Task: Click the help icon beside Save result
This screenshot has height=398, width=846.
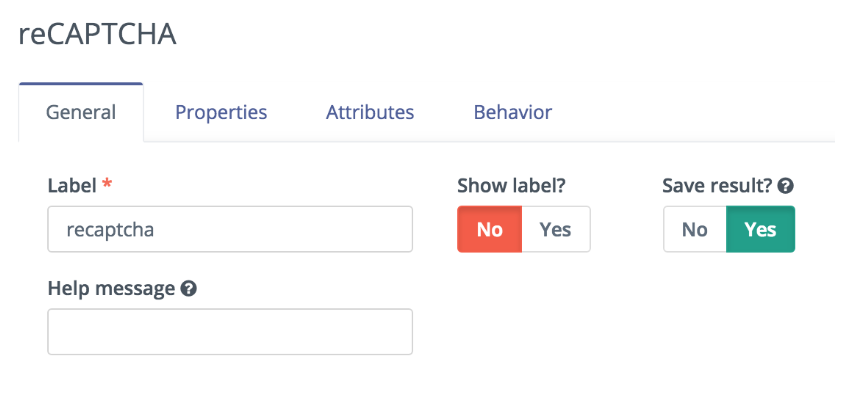Action: point(786,187)
